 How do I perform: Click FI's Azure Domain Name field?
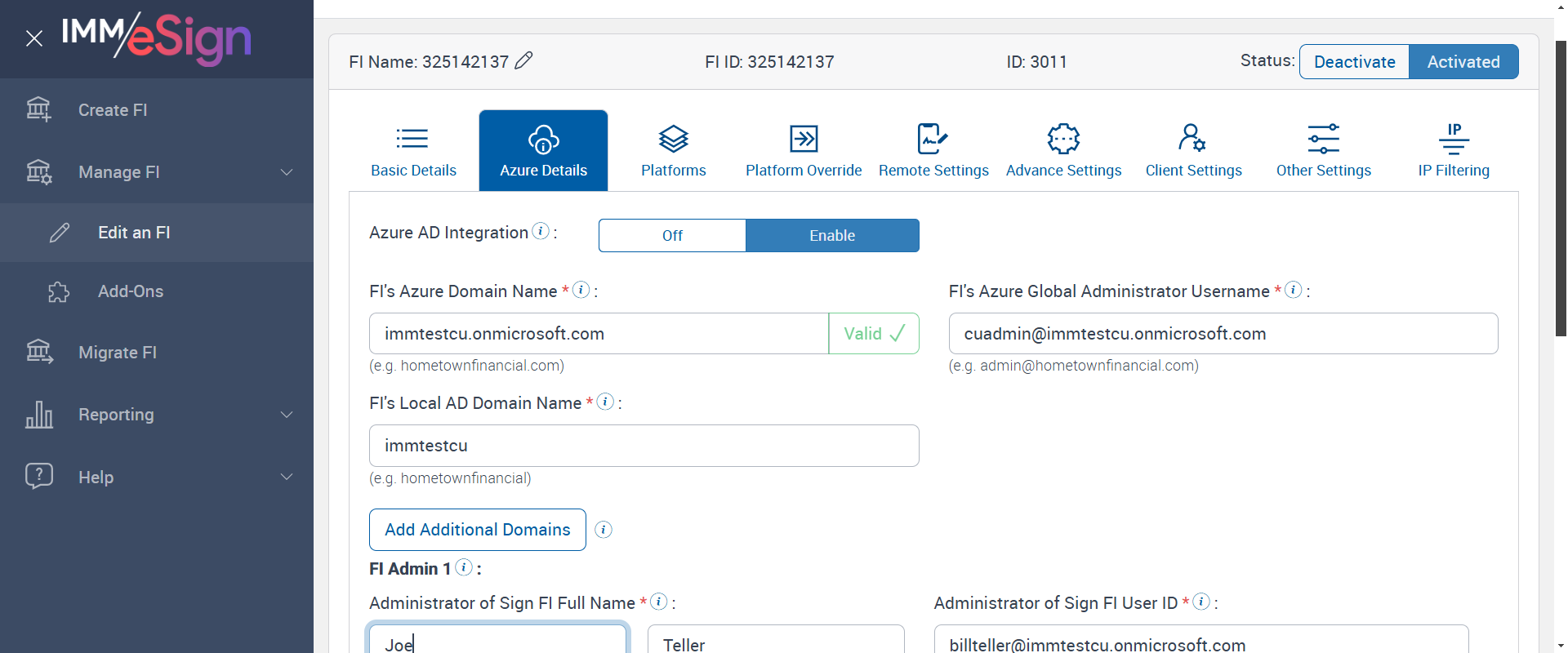click(599, 334)
